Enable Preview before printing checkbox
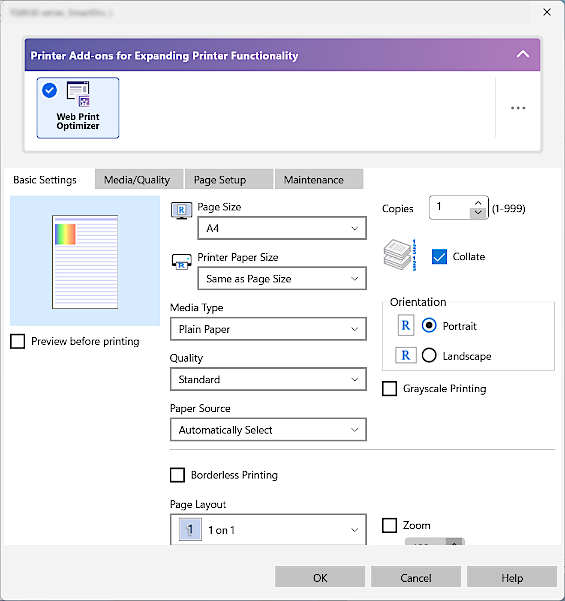This screenshot has height=601, width=565. tap(18, 341)
